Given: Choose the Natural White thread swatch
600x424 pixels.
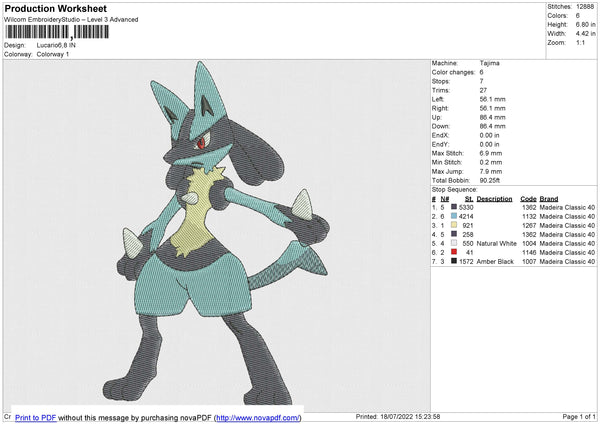Looking at the screenshot, I should (454, 243).
